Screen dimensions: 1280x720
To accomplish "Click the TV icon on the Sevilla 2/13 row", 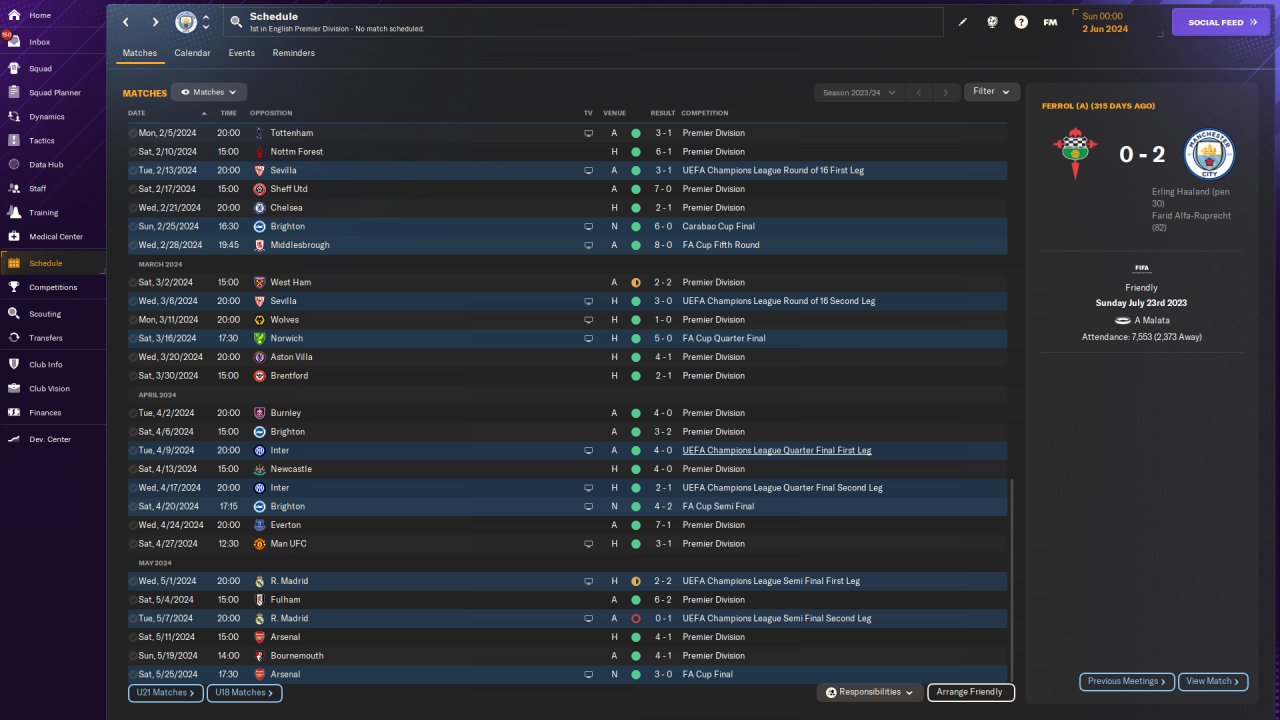I will [589, 171].
